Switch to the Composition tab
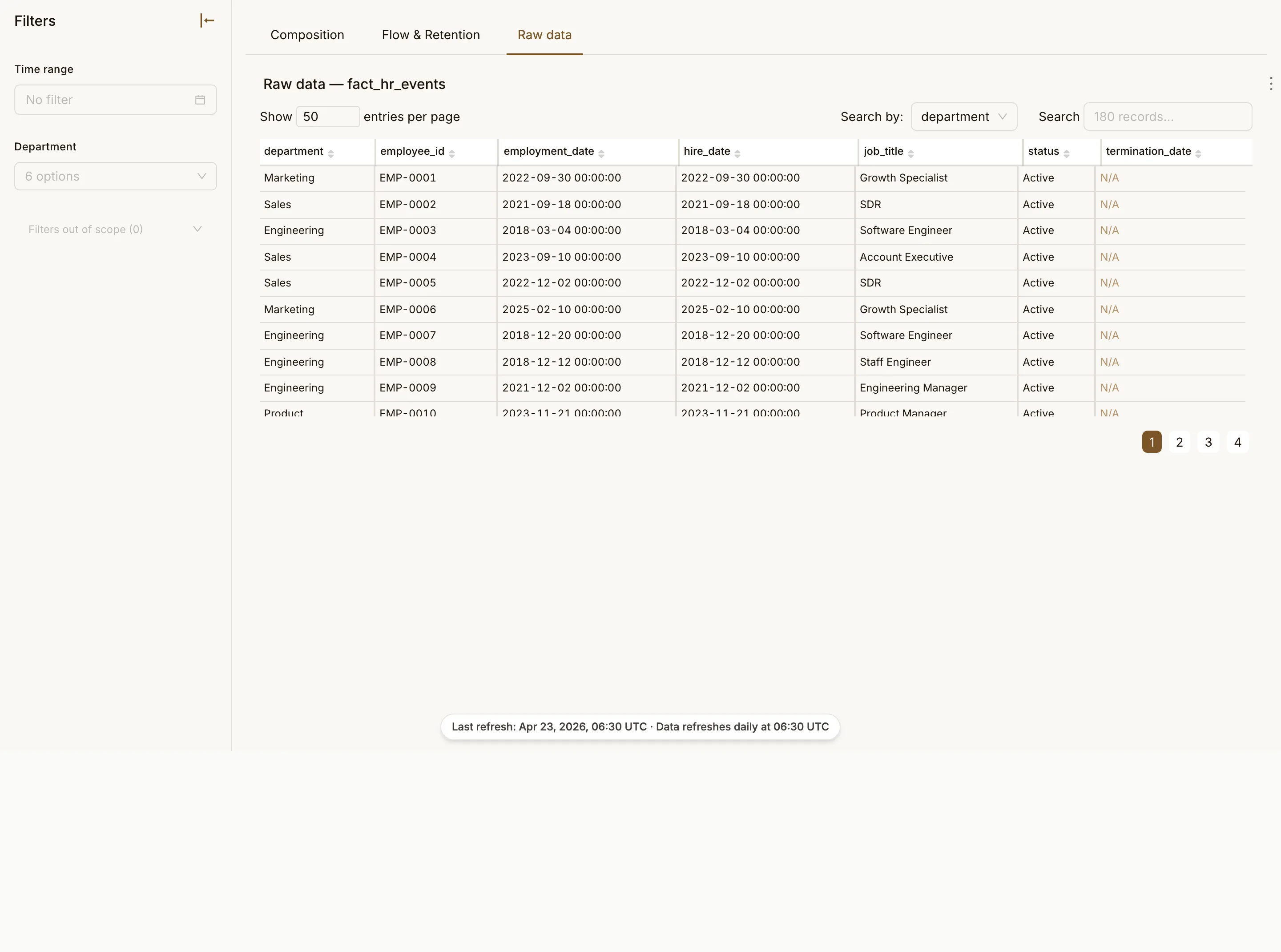This screenshot has height=952, width=1281. pyautogui.click(x=307, y=35)
